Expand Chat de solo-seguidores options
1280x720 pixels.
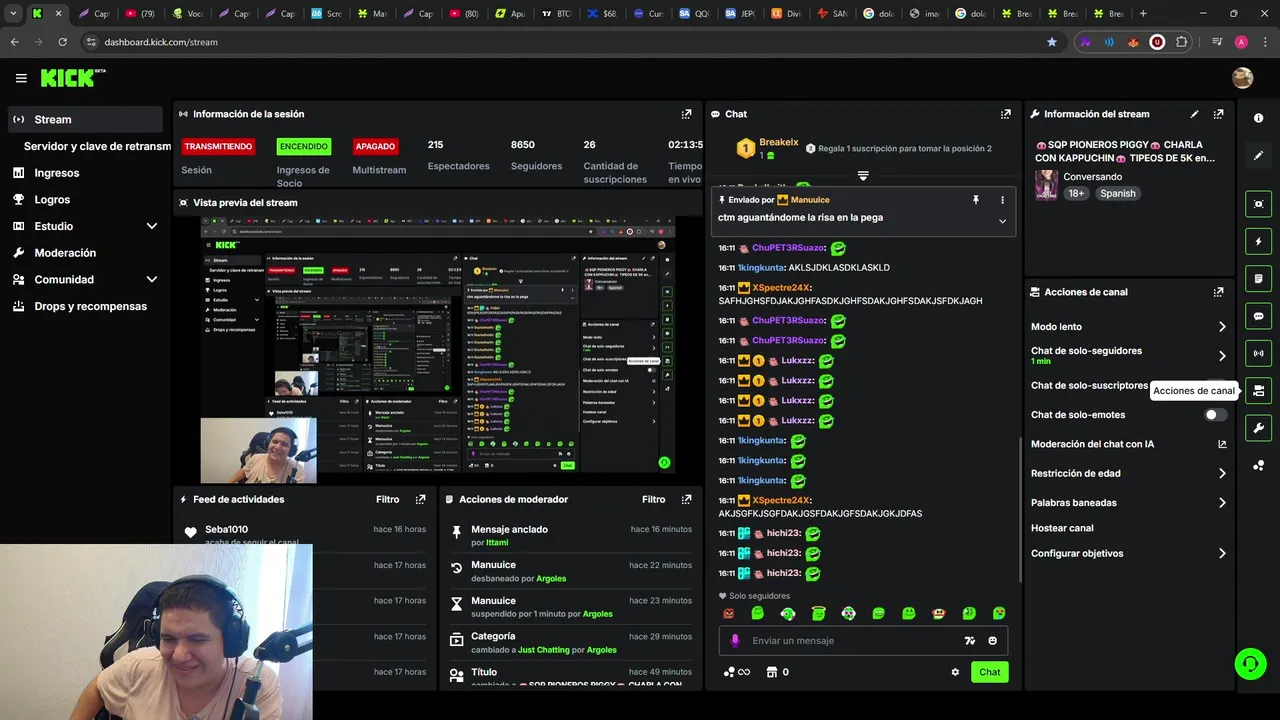[x=1222, y=356]
